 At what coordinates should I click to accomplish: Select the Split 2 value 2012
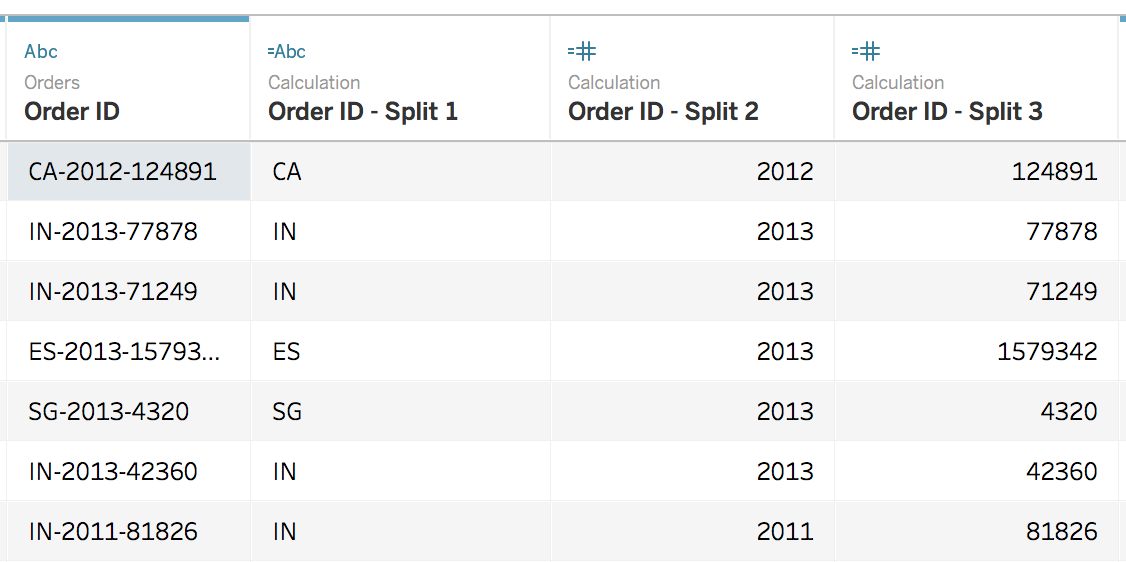(785, 172)
